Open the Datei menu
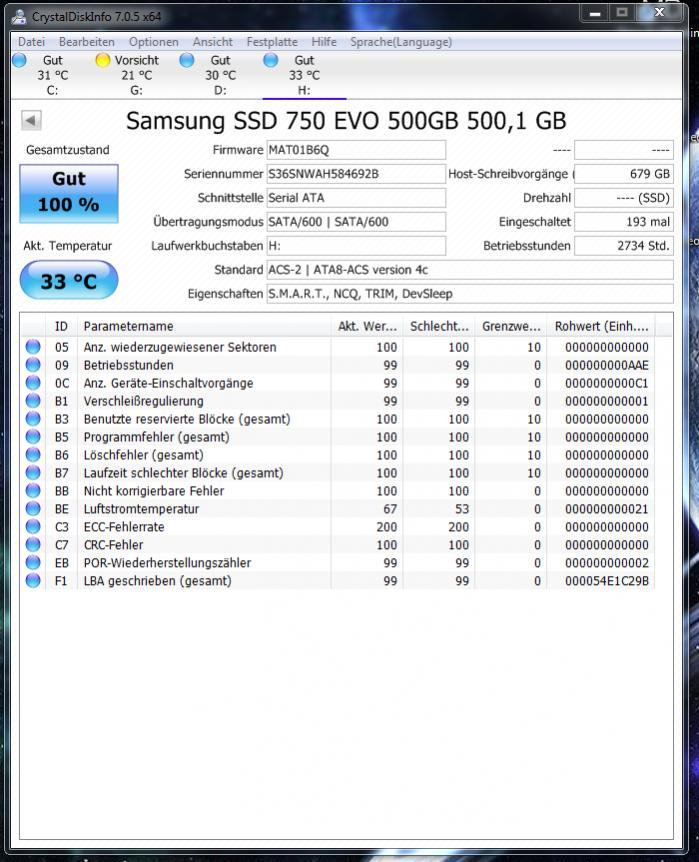The height and width of the screenshot is (862, 699). (31, 42)
